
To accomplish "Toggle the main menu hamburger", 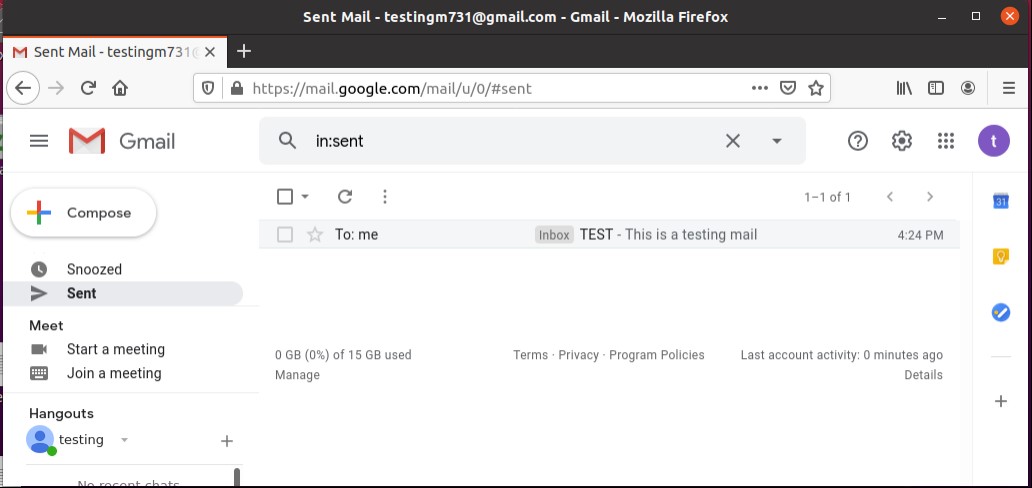I will click(39, 141).
